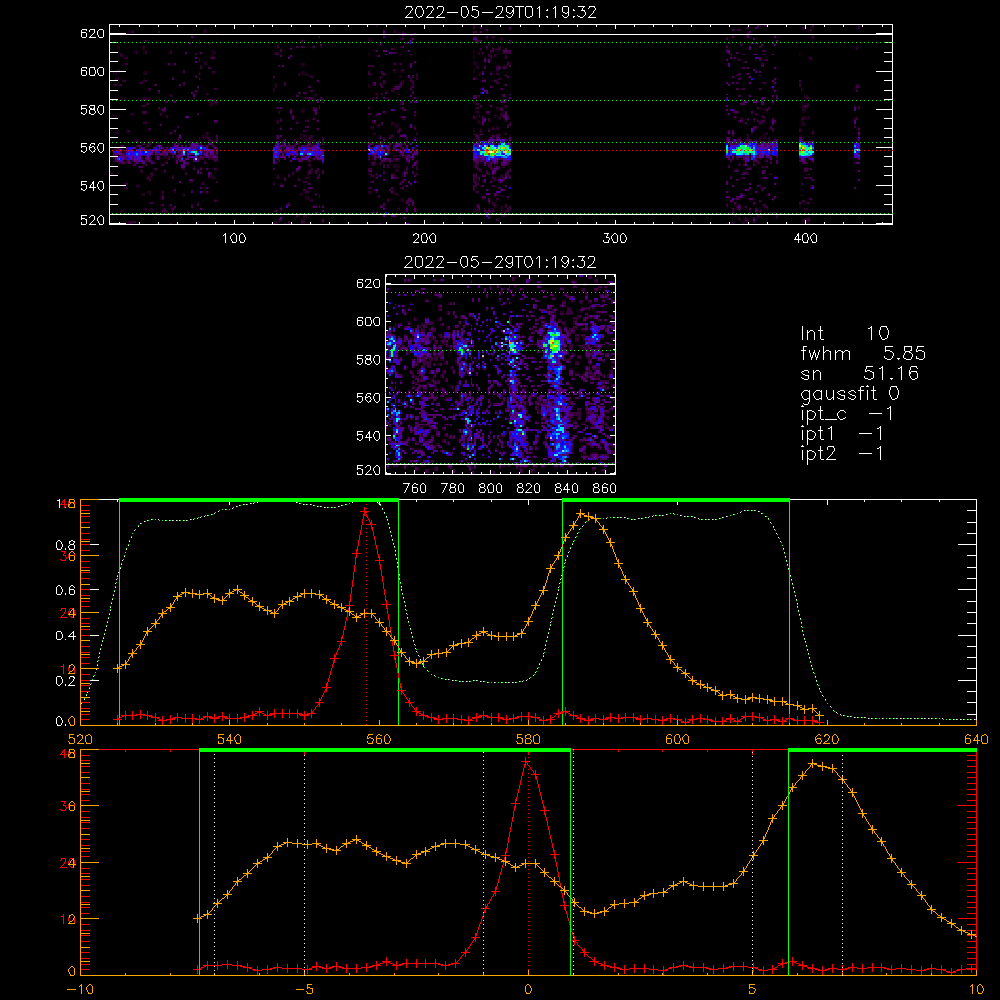This screenshot has height=1000, width=1000.
Task: Click the white "0.4" y-axis label of the profile plot
Action: (66, 636)
